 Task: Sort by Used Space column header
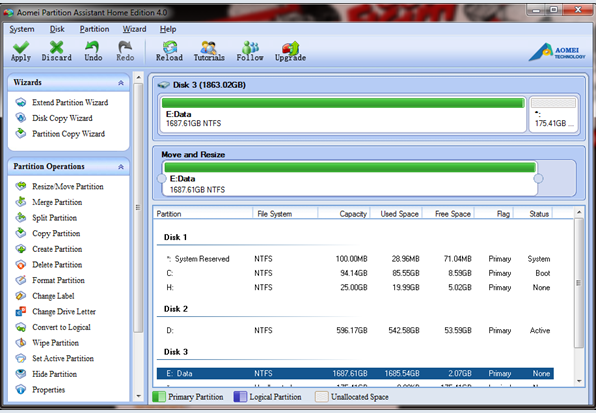(x=396, y=214)
